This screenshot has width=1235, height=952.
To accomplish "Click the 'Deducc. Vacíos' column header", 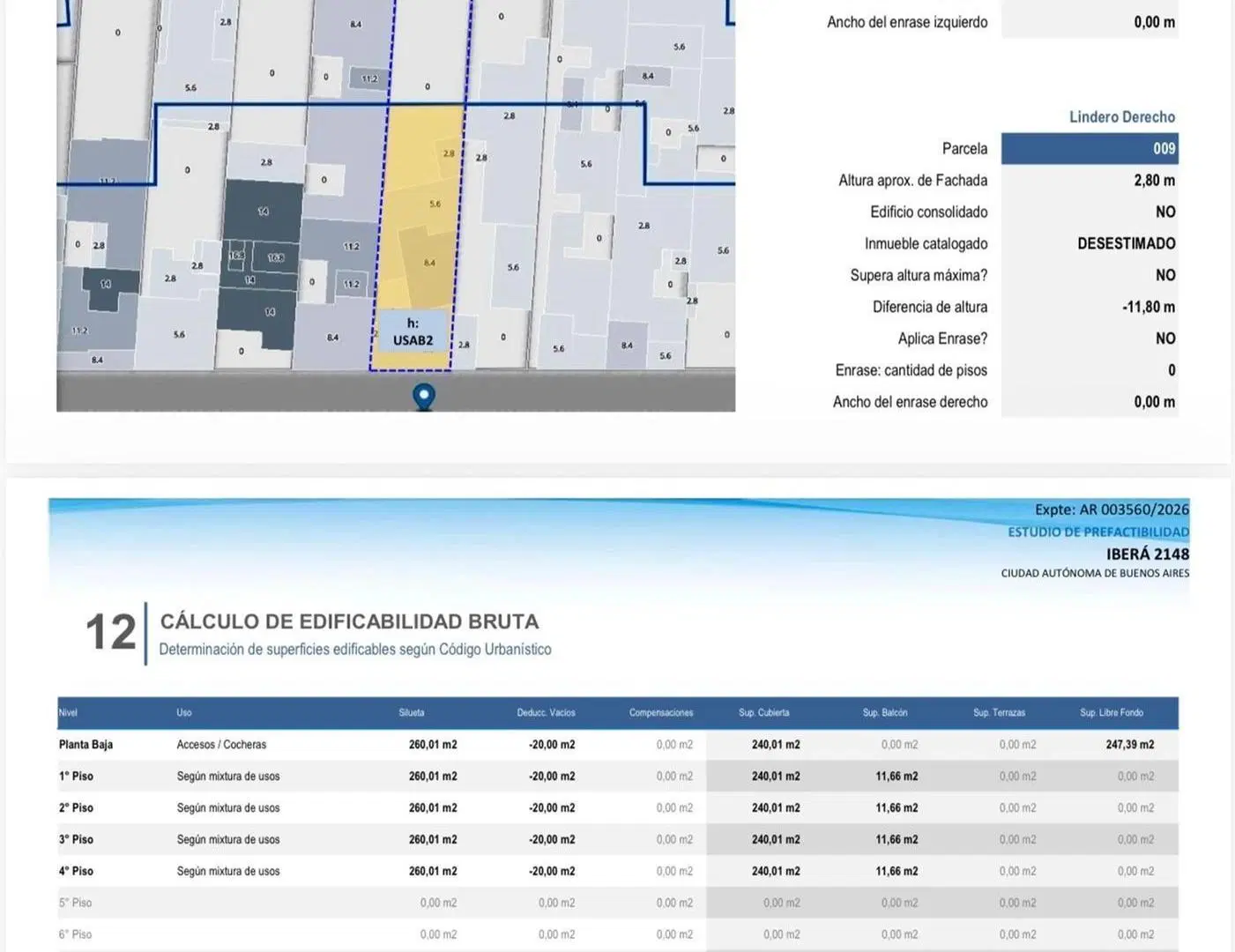I will pos(546,713).
